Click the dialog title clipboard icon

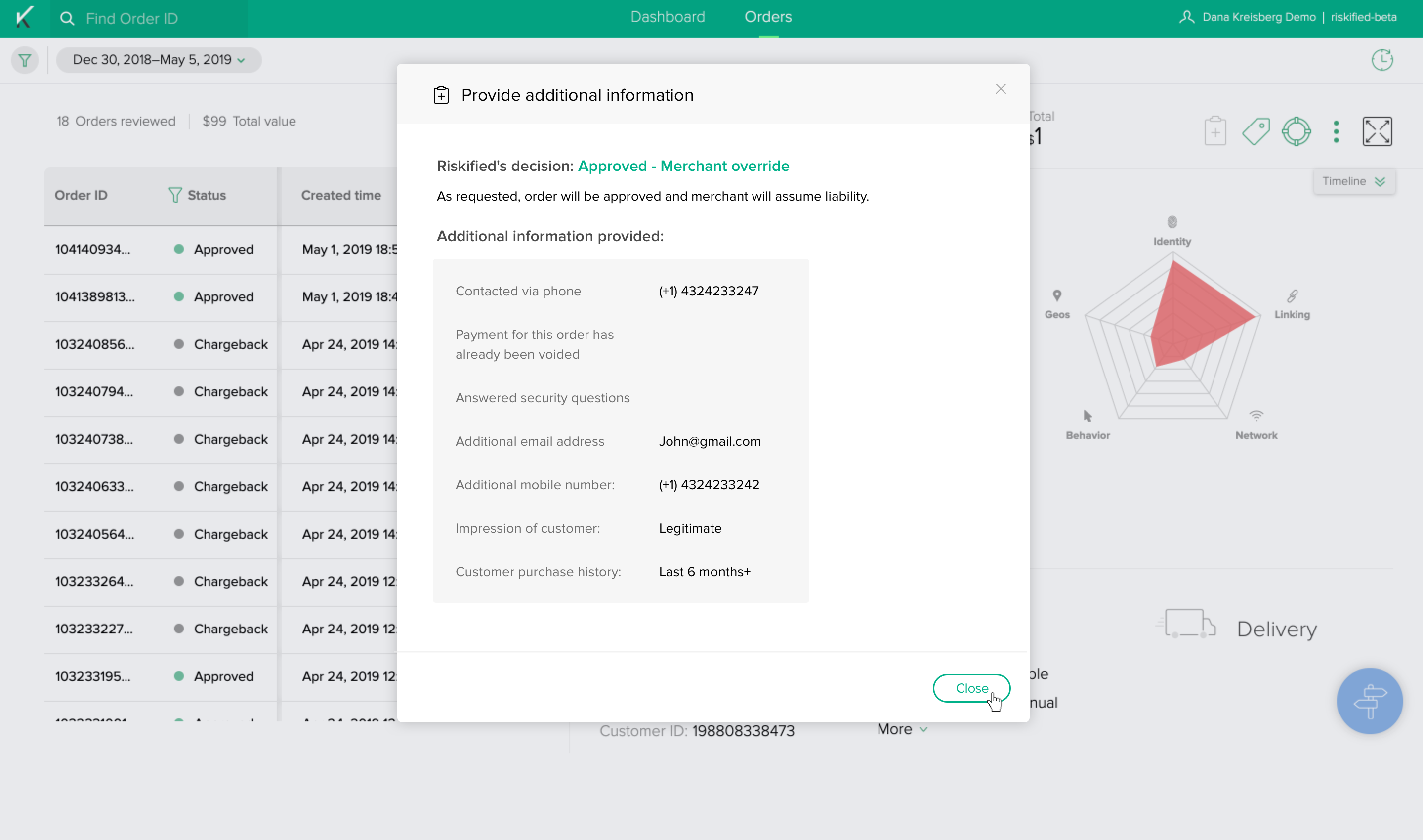tap(441, 95)
